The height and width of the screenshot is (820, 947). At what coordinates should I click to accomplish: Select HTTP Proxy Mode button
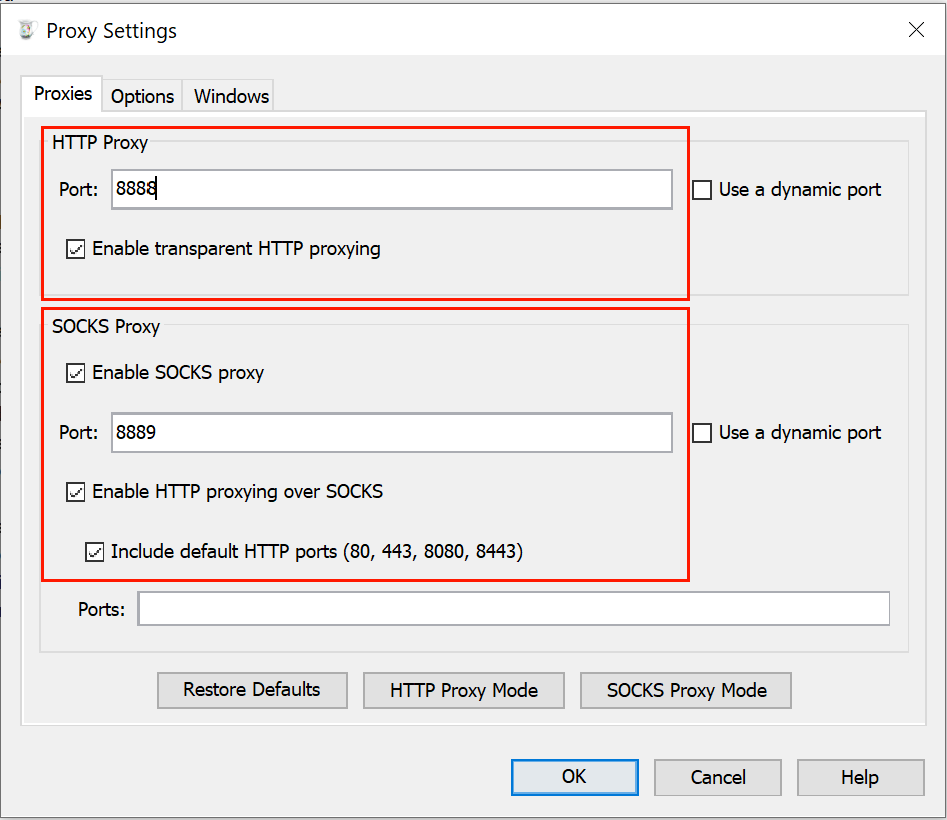(x=464, y=690)
